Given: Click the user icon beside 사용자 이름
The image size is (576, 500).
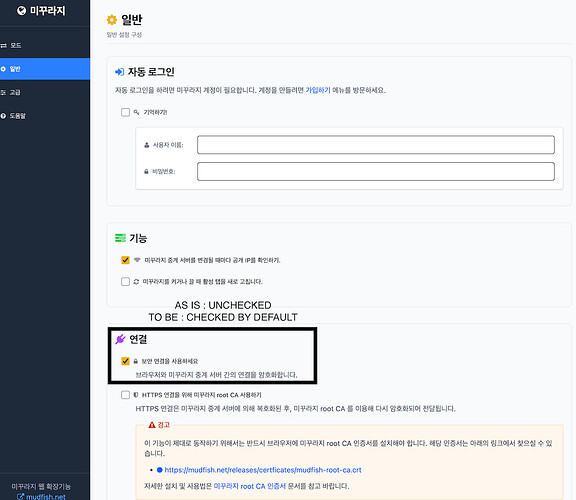Looking at the screenshot, I should [x=147, y=145].
